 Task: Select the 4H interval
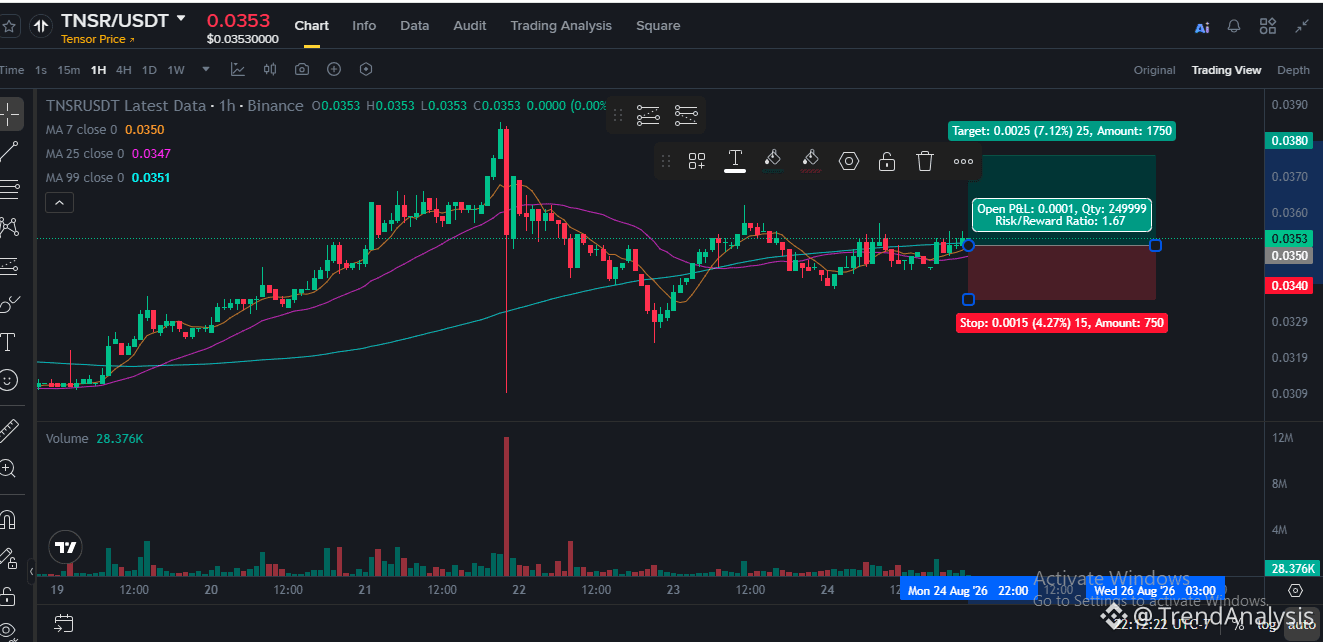[x=124, y=70]
